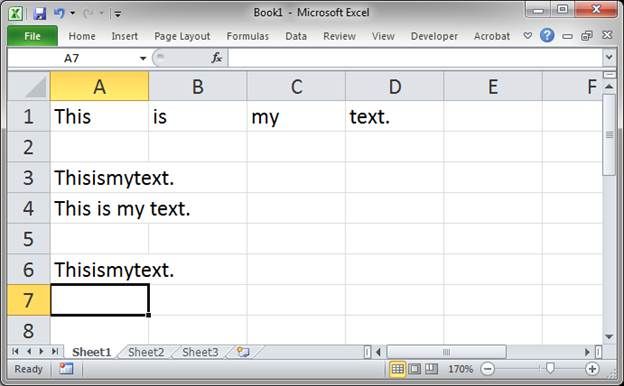624x386 pixels.
Task: Select row 1 header
Action: [29, 116]
